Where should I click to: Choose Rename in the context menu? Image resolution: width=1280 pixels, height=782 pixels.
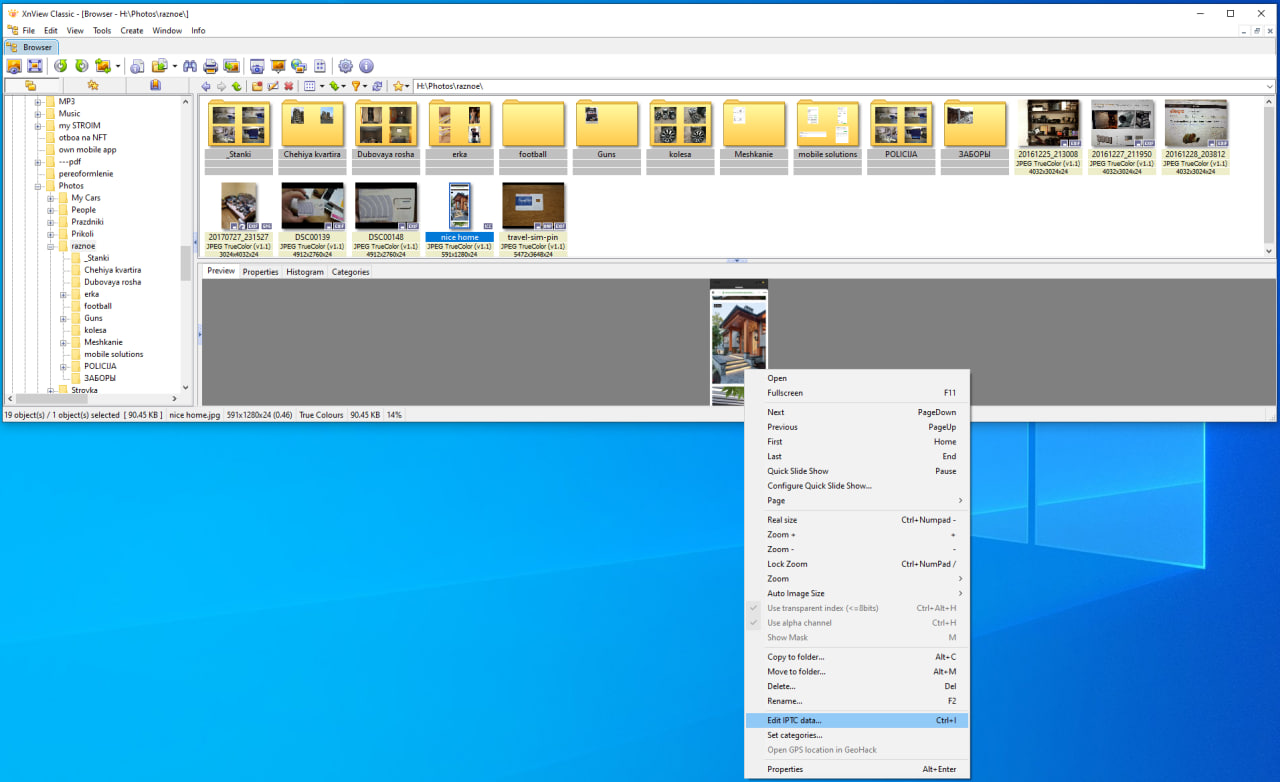point(857,701)
